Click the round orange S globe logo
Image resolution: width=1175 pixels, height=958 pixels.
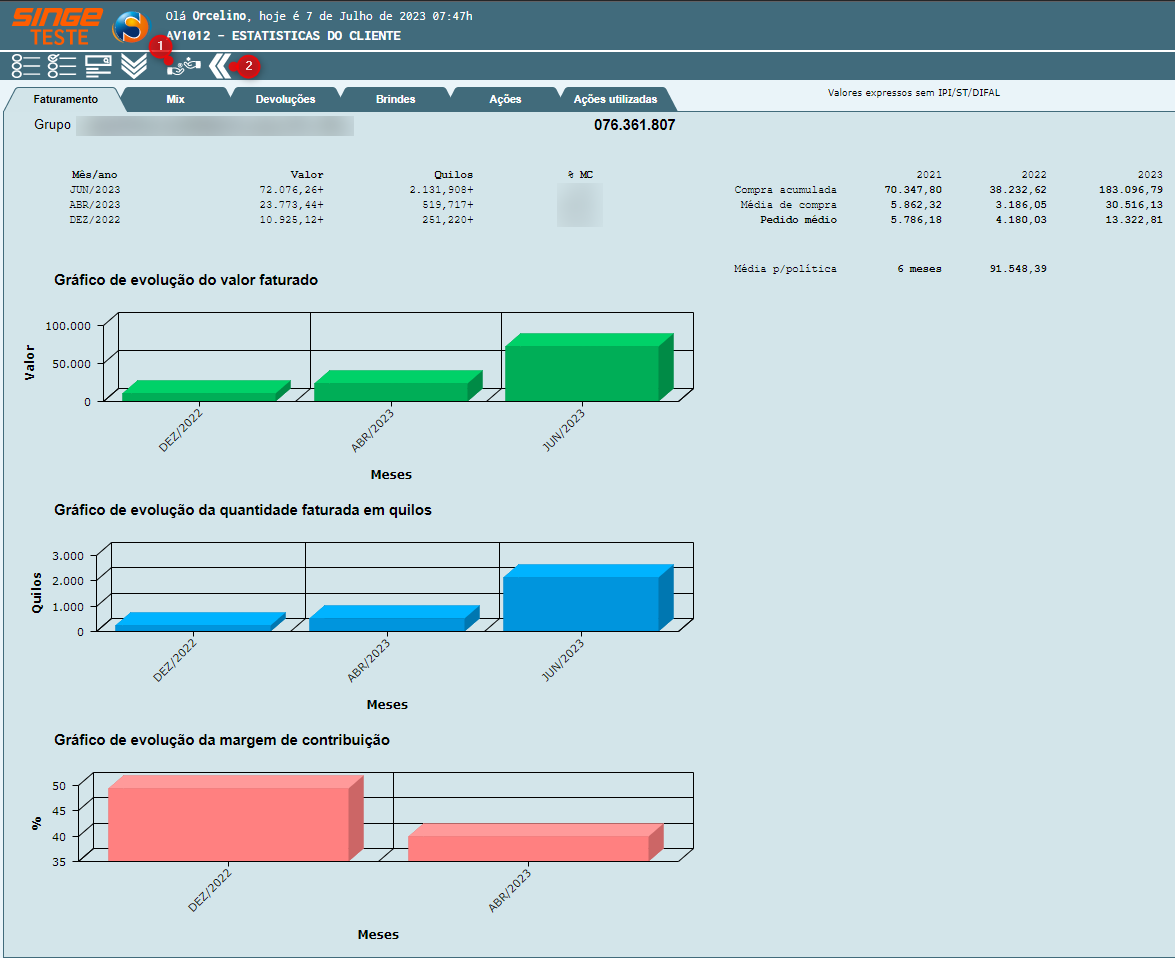coord(130,27)
